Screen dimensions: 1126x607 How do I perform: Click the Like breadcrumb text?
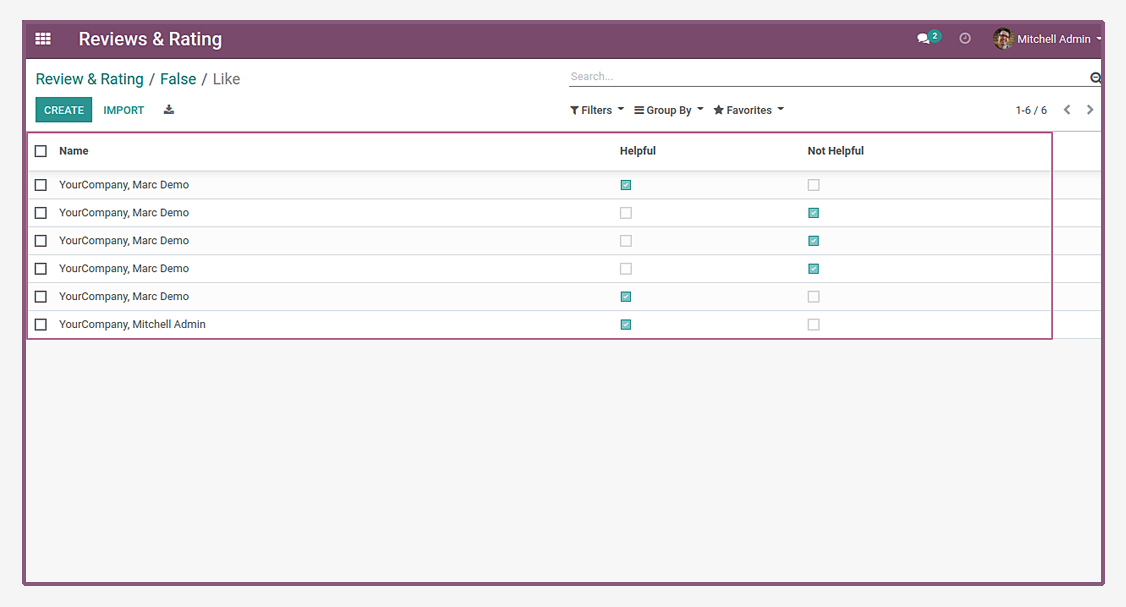[226, 79]
